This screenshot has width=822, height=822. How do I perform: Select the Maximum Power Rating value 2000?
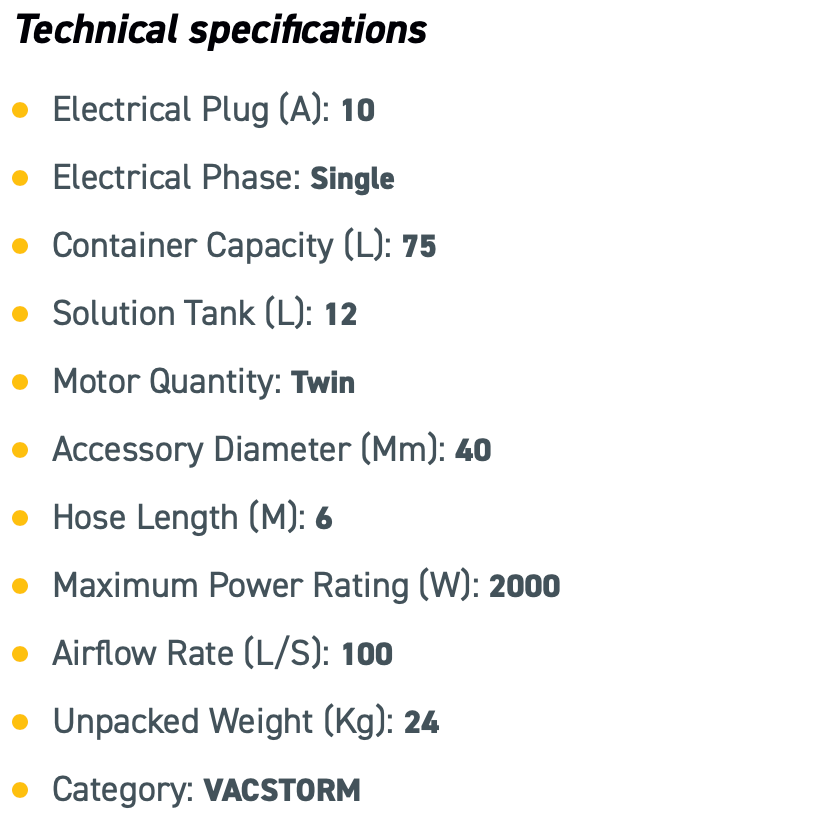click(x=525, y=586)
